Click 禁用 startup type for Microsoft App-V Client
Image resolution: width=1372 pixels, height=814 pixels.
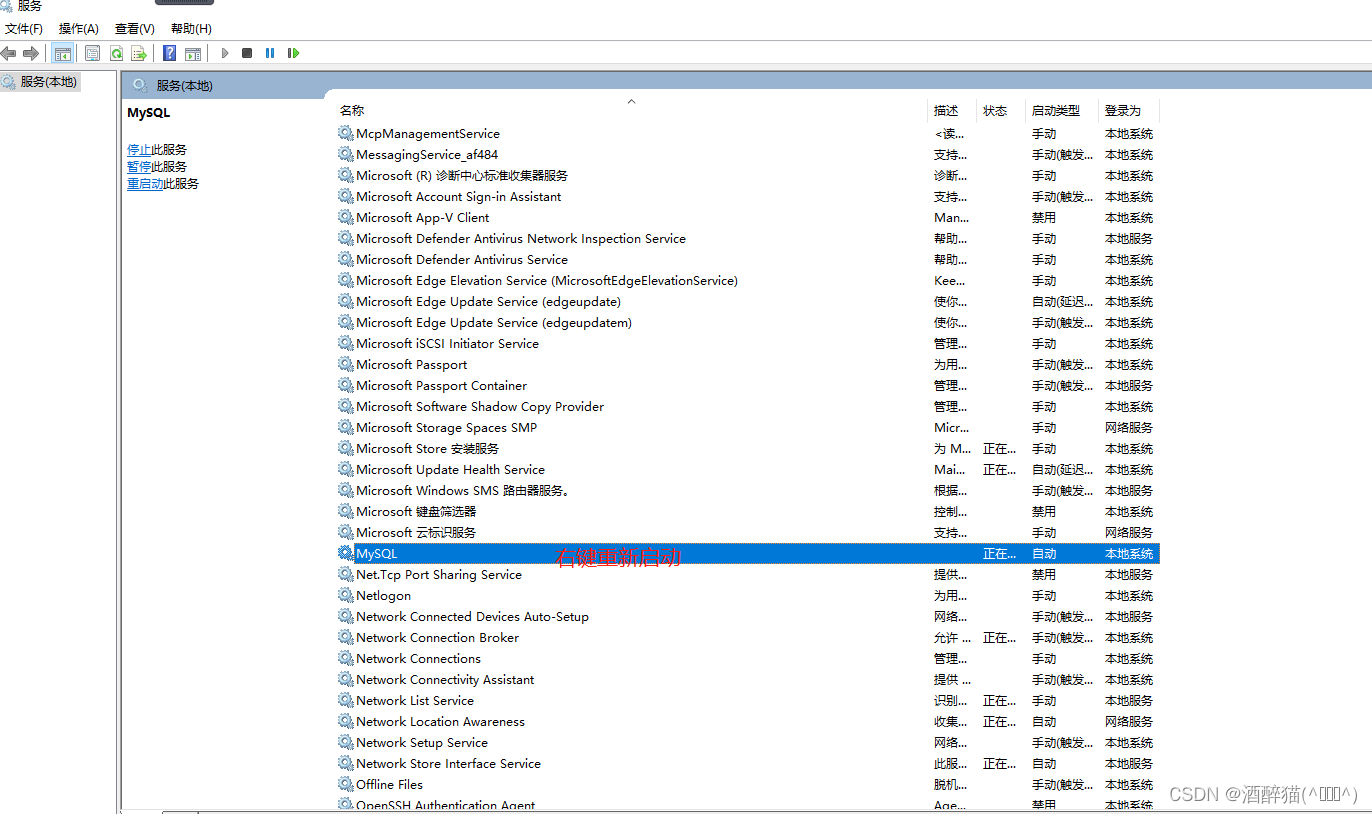[1044, 217]
